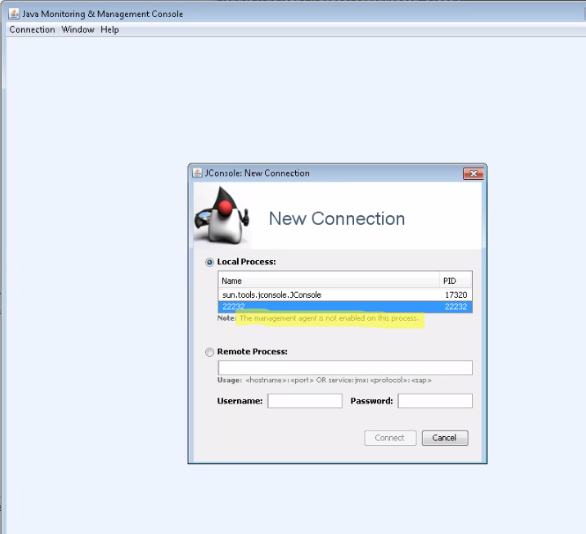Click the New Connection heading text
The image size is (586, 534).
(337, 219)
